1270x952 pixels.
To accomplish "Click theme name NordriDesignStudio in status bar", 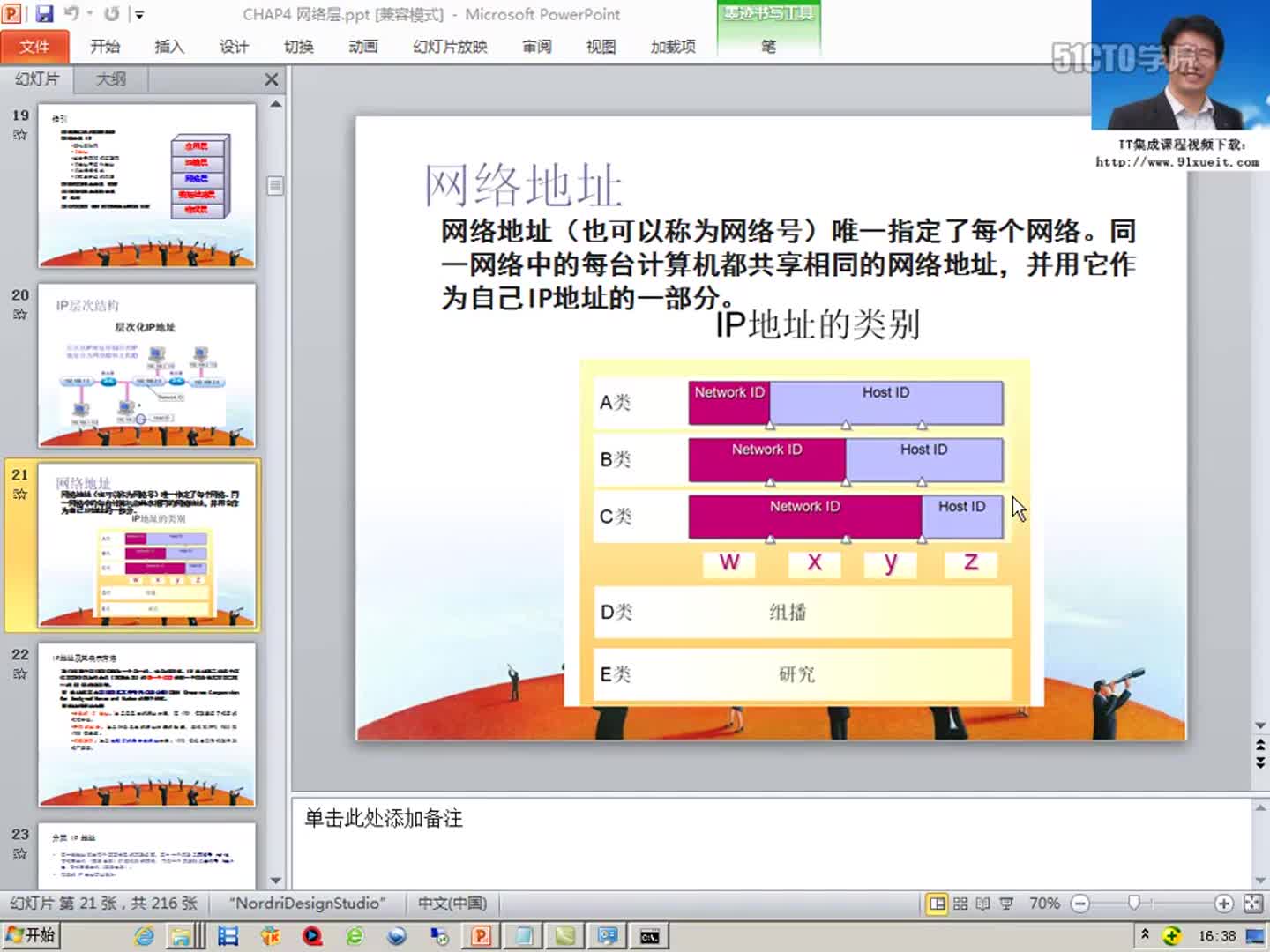I will pos(307,904).
